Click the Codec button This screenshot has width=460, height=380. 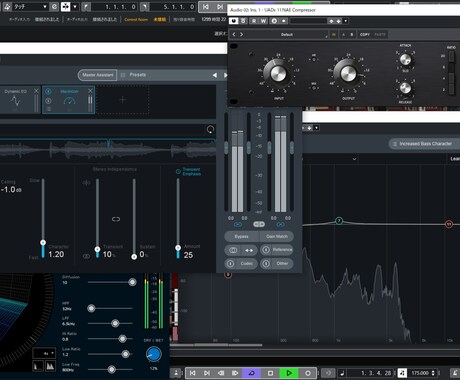click(x=246, y=263)
